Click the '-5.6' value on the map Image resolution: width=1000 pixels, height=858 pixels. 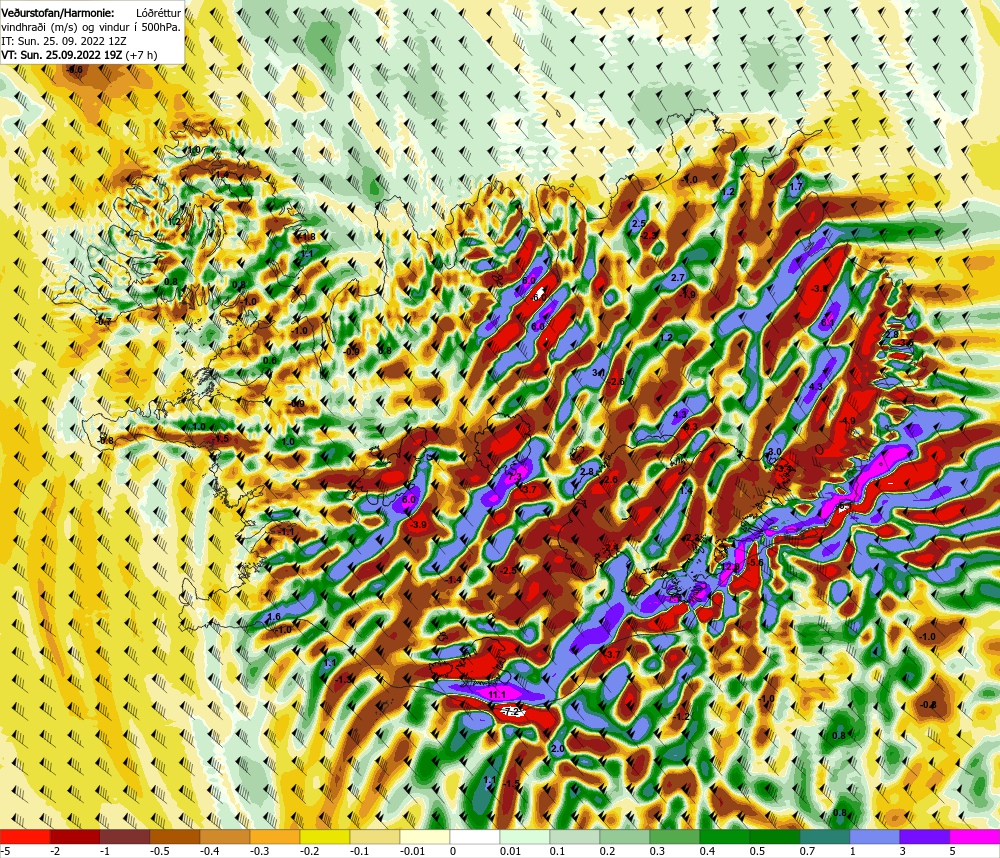[755, 562]
